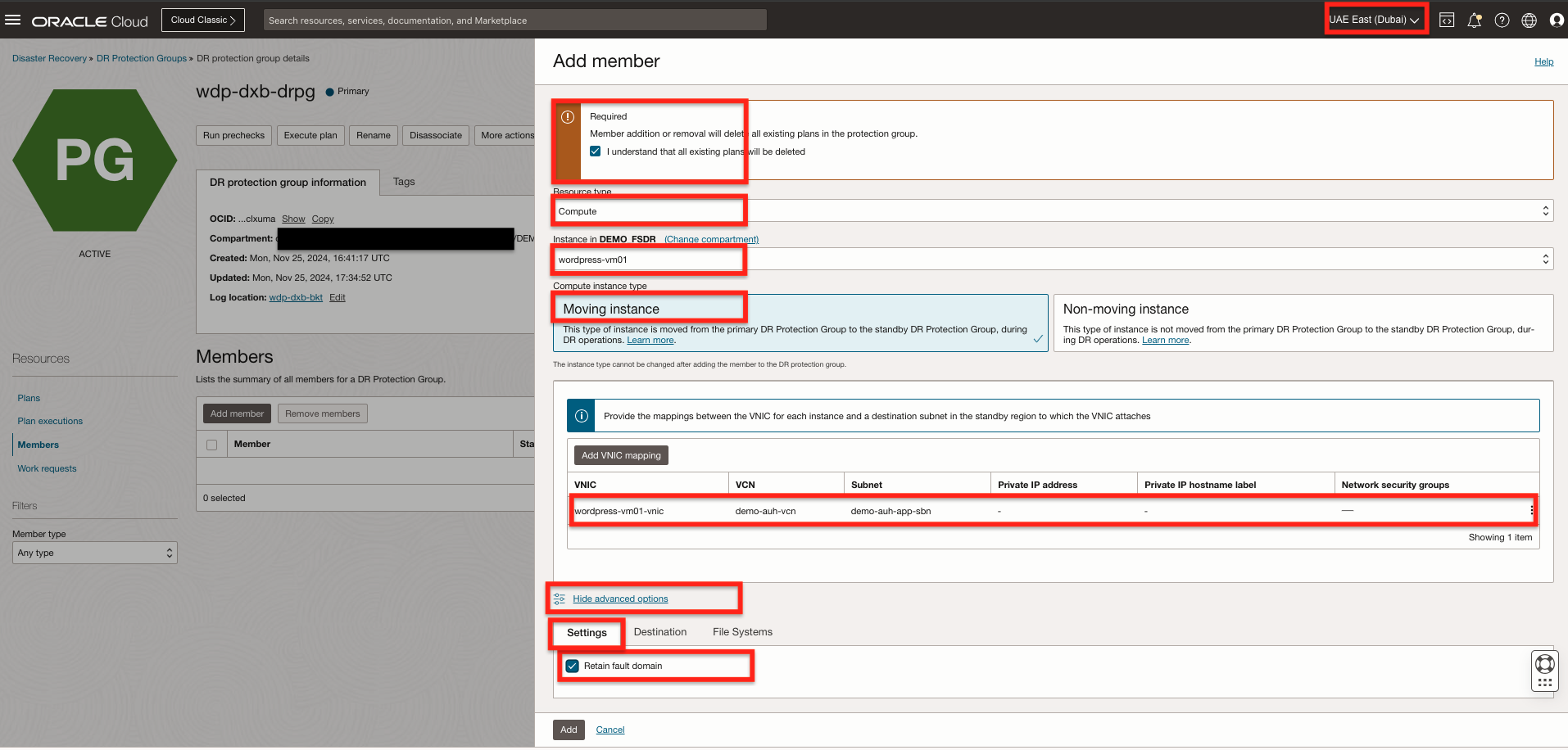The width and height of the screenshot is (1568, 750).
Task: Open Work requests in the Resources list
Action: coord(47,468)
